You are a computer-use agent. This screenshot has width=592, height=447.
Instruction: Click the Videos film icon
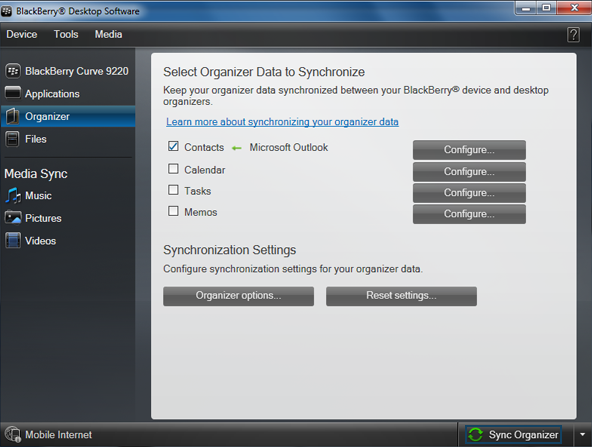(x=13, y=240)
